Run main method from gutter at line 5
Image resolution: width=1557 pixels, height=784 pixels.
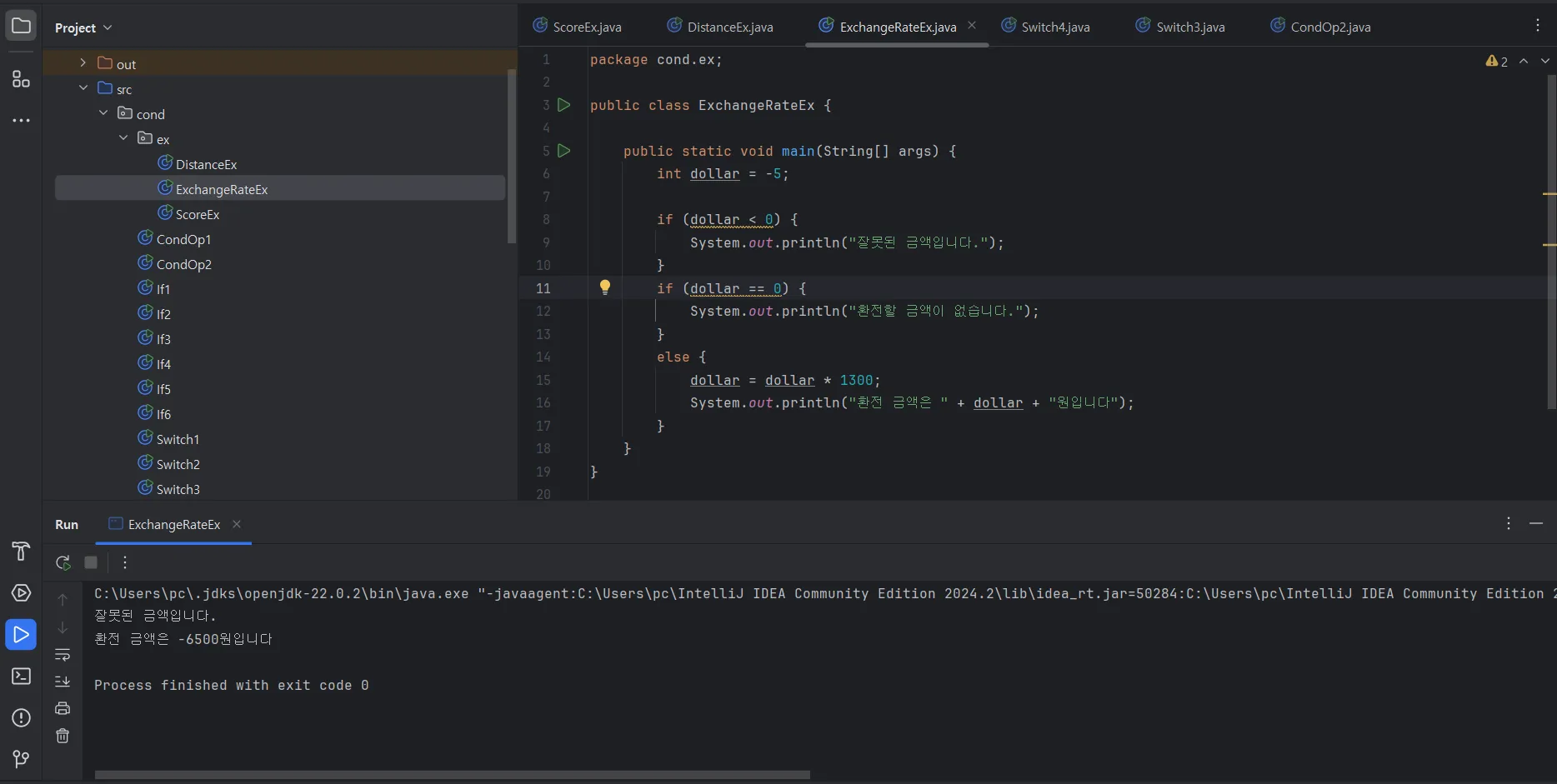click(x=564, y=151)
